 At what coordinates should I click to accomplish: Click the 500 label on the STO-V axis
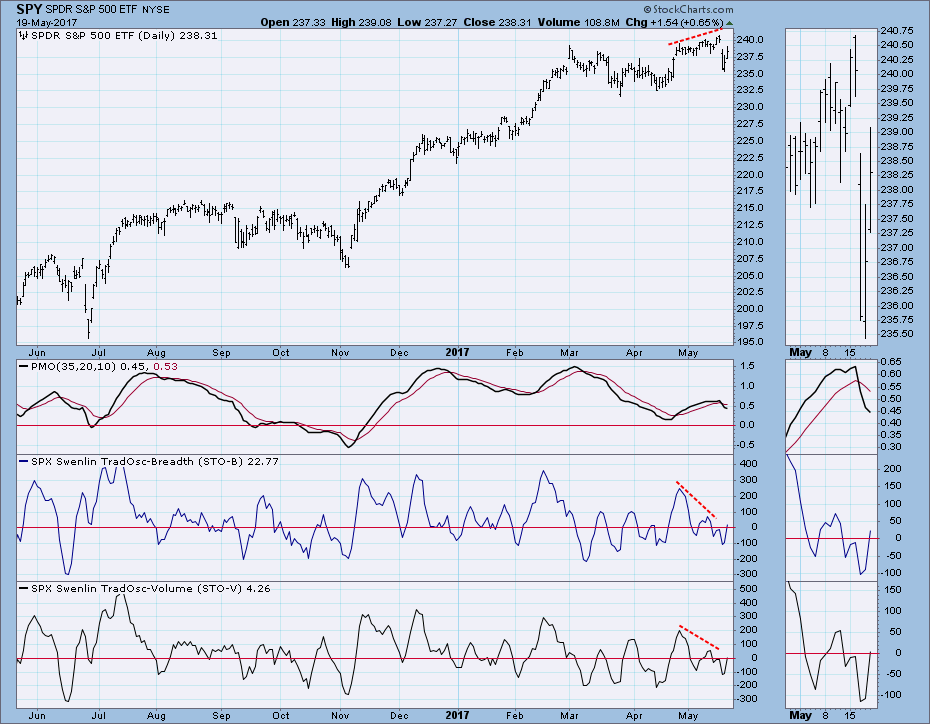pyautogui.click(x=749, y=589)
